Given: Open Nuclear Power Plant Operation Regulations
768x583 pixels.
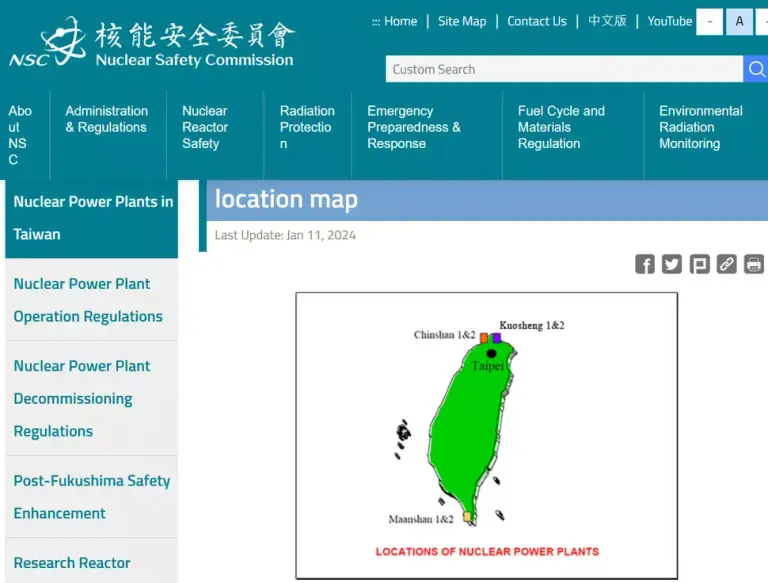Looking at the screenshot, I should click(x=92, y=300).
